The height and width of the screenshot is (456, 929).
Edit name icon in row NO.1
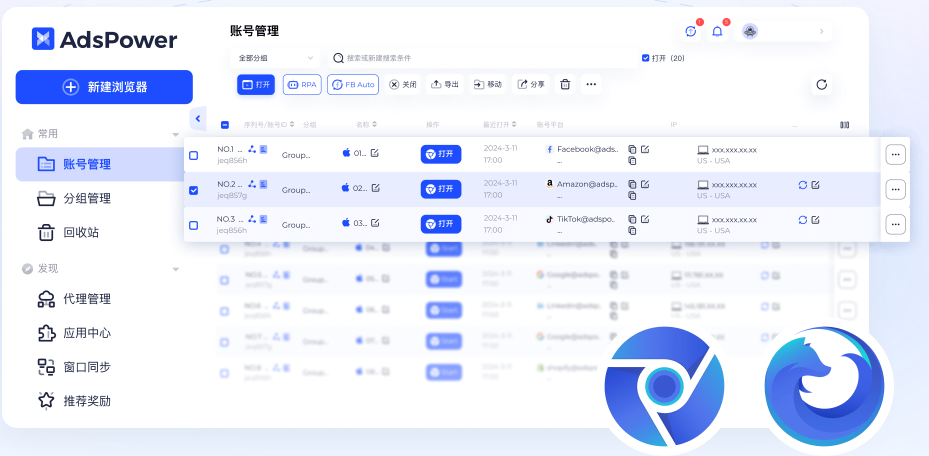click(x=375, y=153)
